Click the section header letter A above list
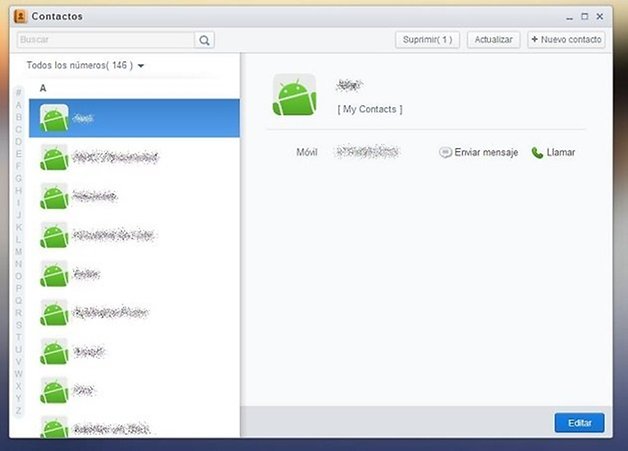628x451 pixels. coord(43,88)
